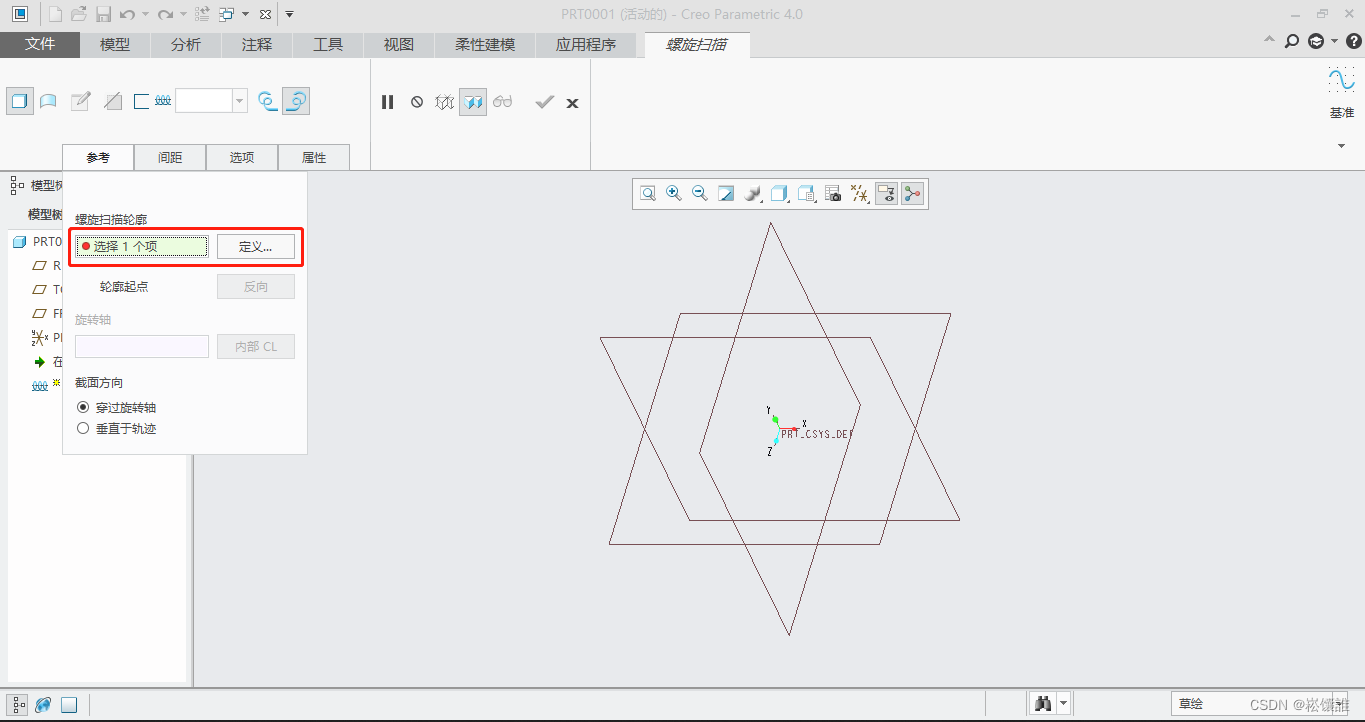The image size is (1365, 722).
Task: Click the green checkmark to accept feature
Action: click(544, 102)
